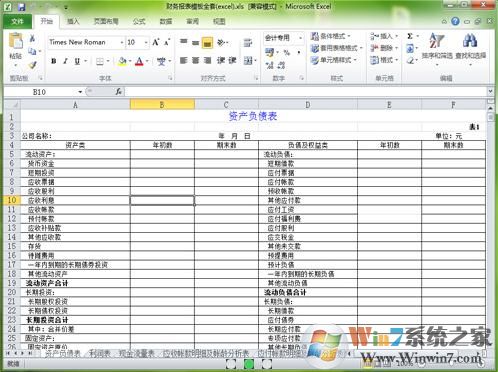Open Find and Select (查找和选择) binoculars
This screenshot has width=498, height=372.
(470, 48)
